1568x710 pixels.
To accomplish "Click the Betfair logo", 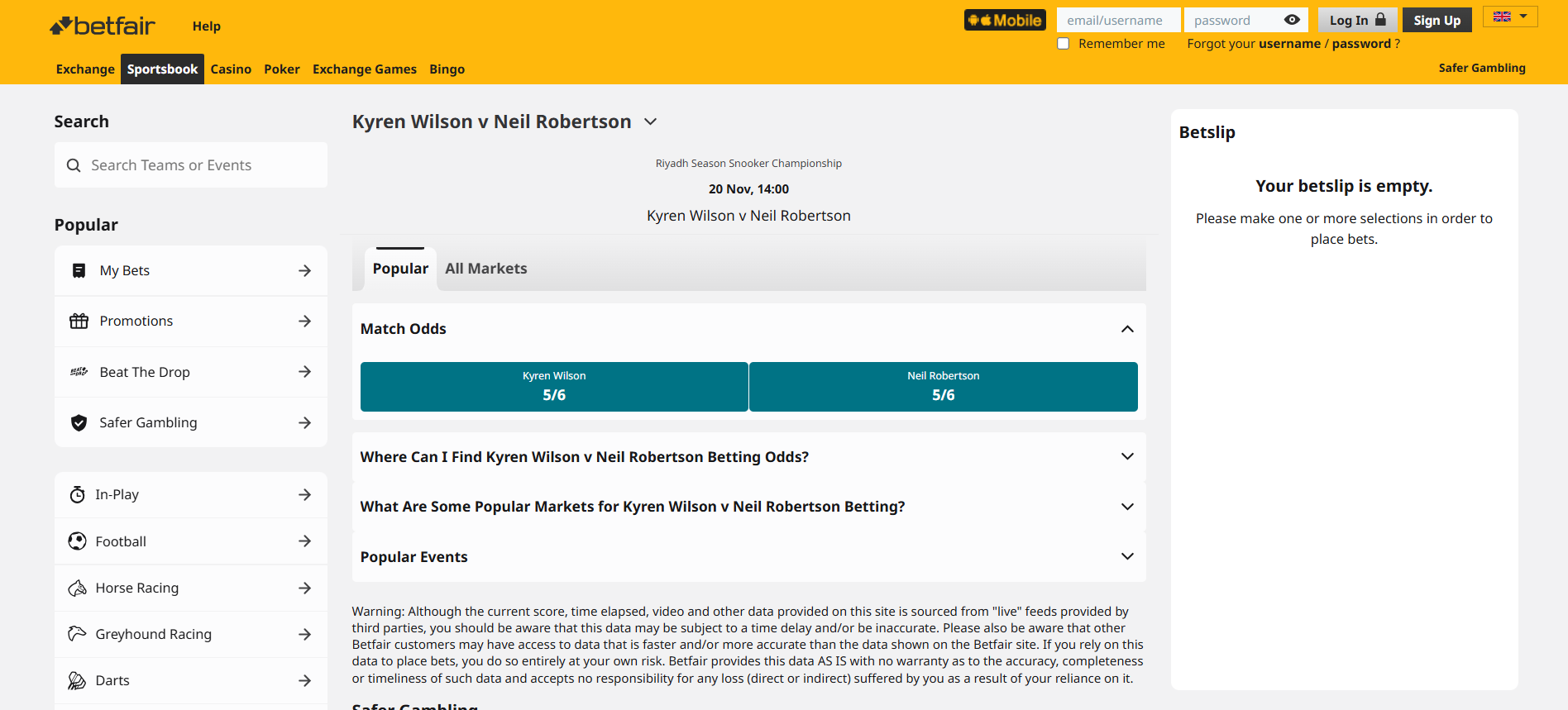I will (103, 26).
